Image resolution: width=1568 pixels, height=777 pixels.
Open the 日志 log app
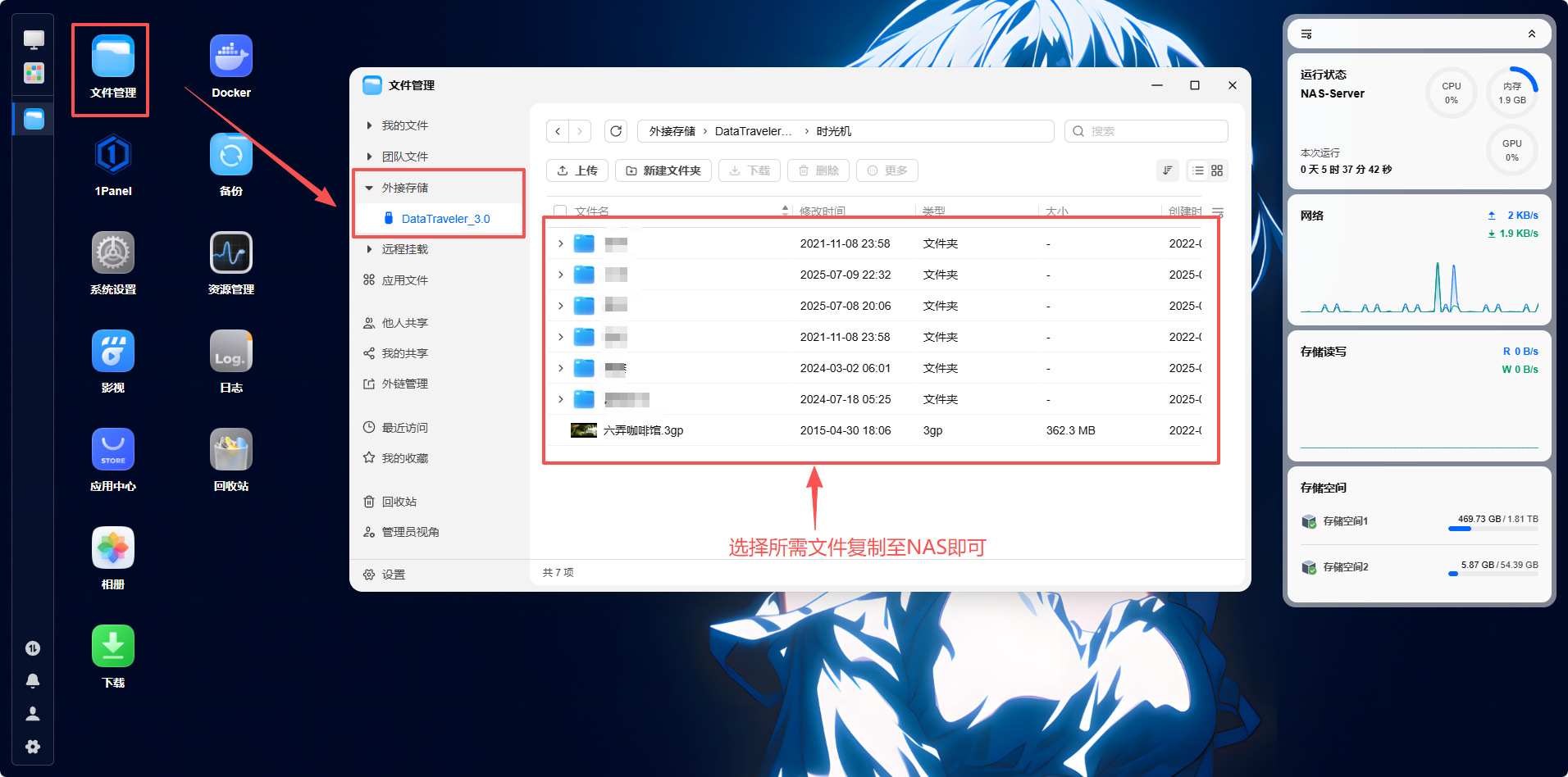pos(231,351)
